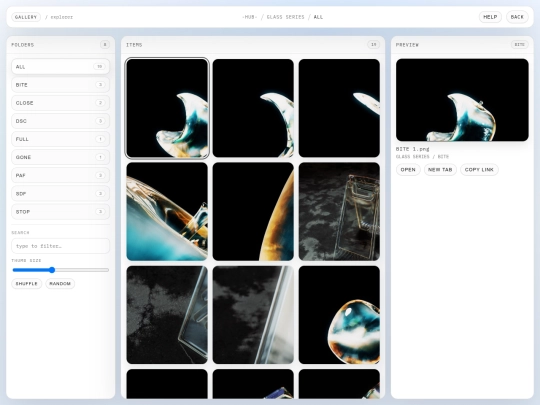
Task: Open the FULL folder
Action: click(x=61, y=139)
